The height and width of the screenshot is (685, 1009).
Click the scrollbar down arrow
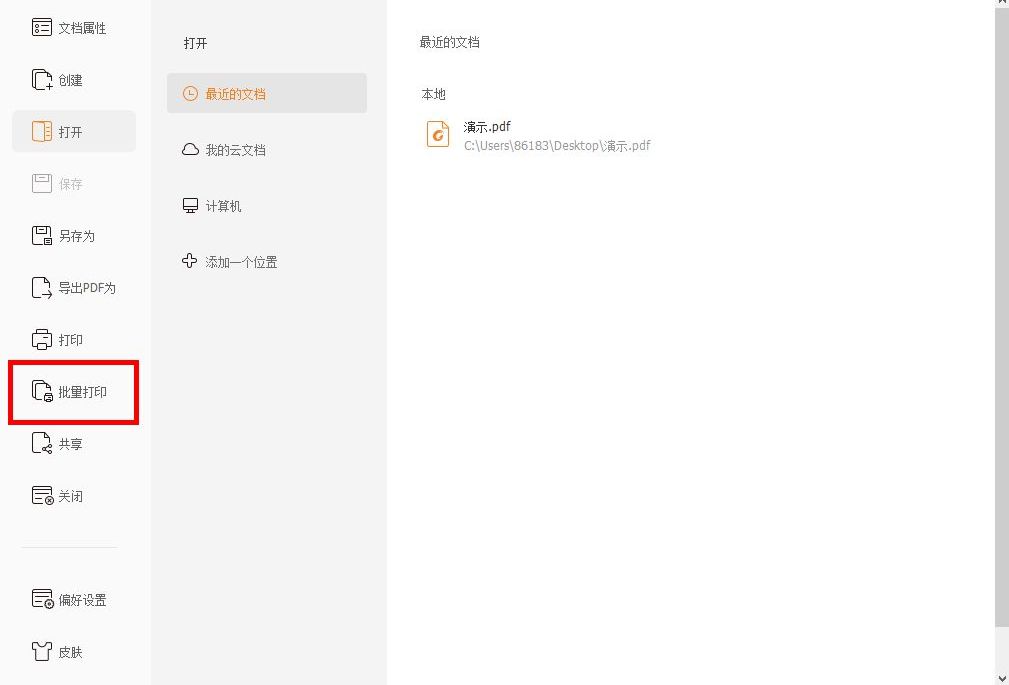pos(1001,677)
